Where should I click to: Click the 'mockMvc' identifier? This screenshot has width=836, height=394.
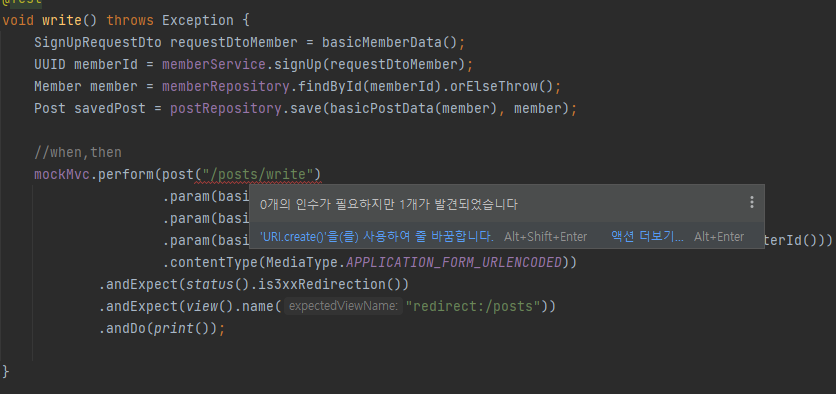pos(62,174)
